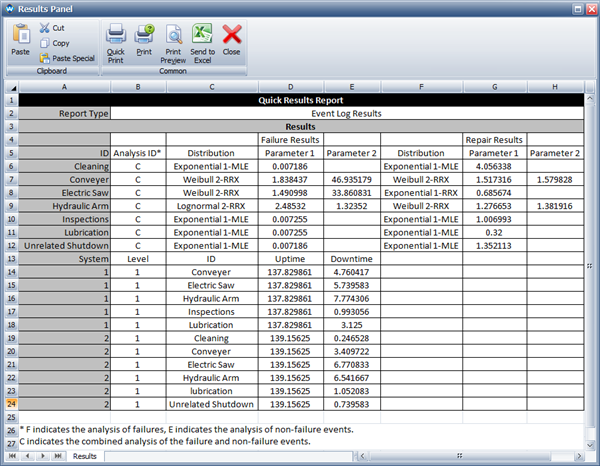Go to the first sheet tab arrow
Image resolution: width=600 pixels, height=466 pixels.
click(11, 455)
